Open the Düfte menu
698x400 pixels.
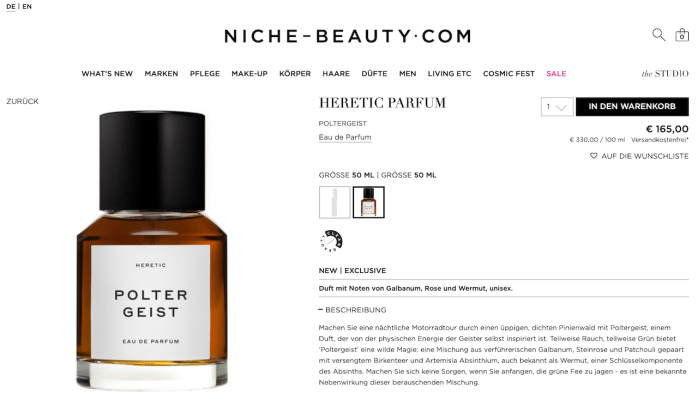click(x=374, y=73)
